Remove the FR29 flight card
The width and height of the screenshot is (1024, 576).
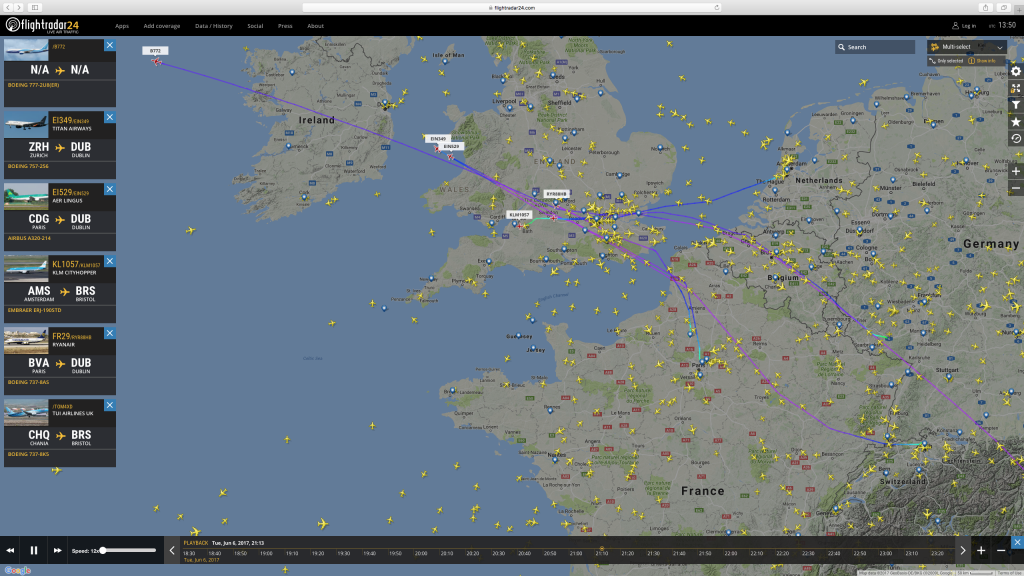click(110, 333)
